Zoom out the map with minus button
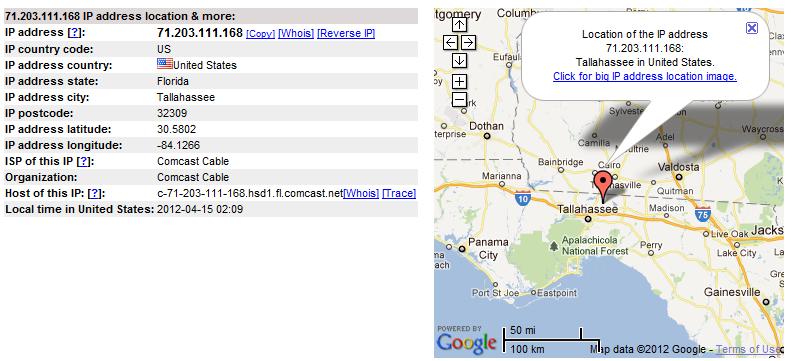The width and height of the screenshot is (792, 361). (459, 99)
